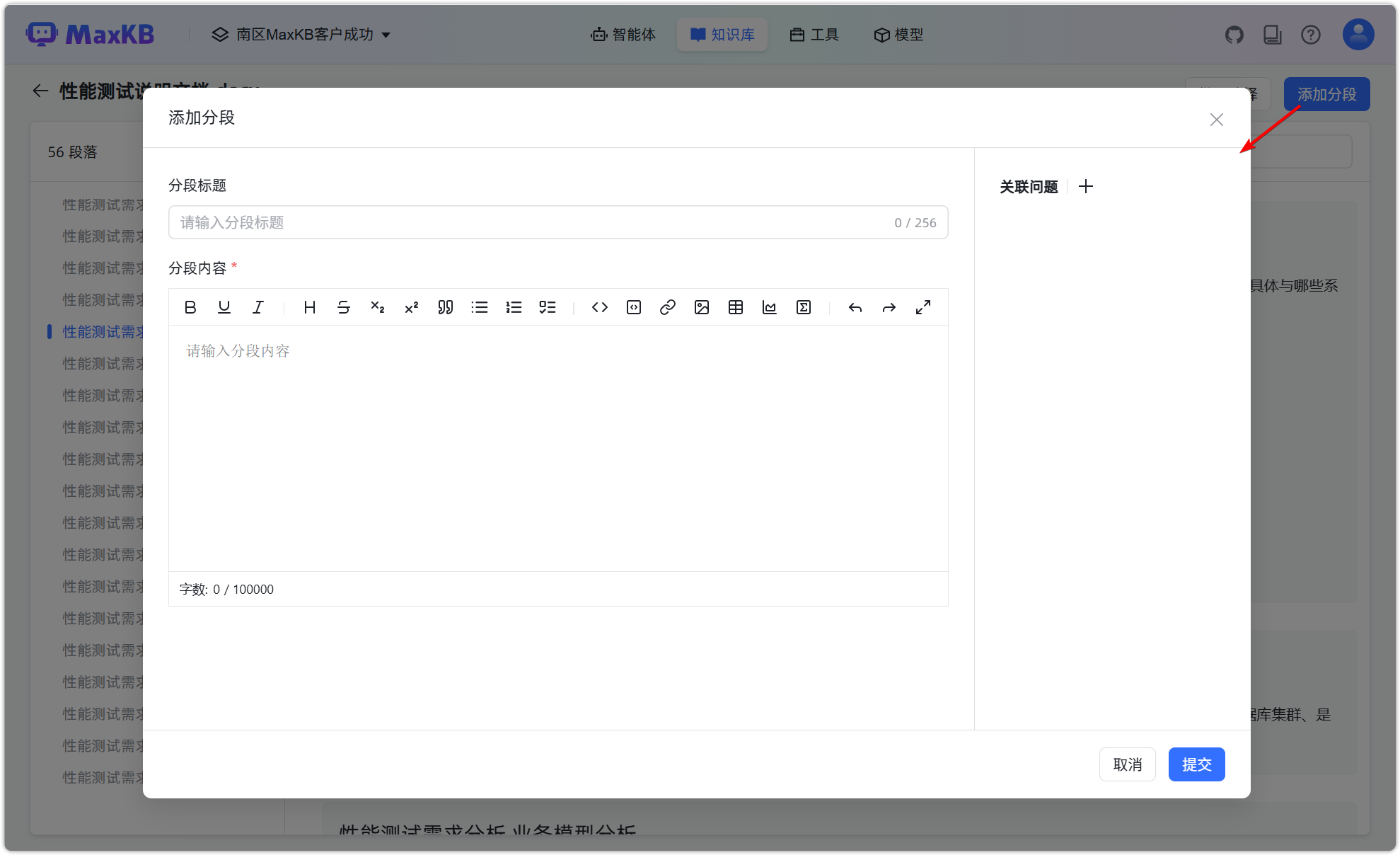Click the strikethrough icon
Screen dimensions: 1400x855
tap(344, 307)
